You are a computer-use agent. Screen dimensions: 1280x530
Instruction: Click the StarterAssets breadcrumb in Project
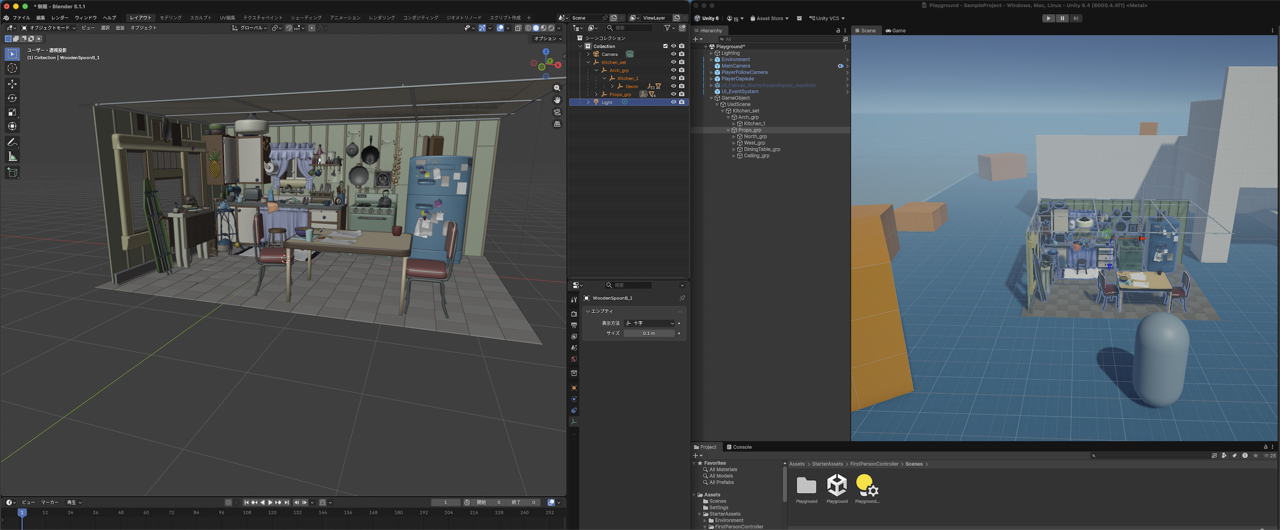(827, 464)
